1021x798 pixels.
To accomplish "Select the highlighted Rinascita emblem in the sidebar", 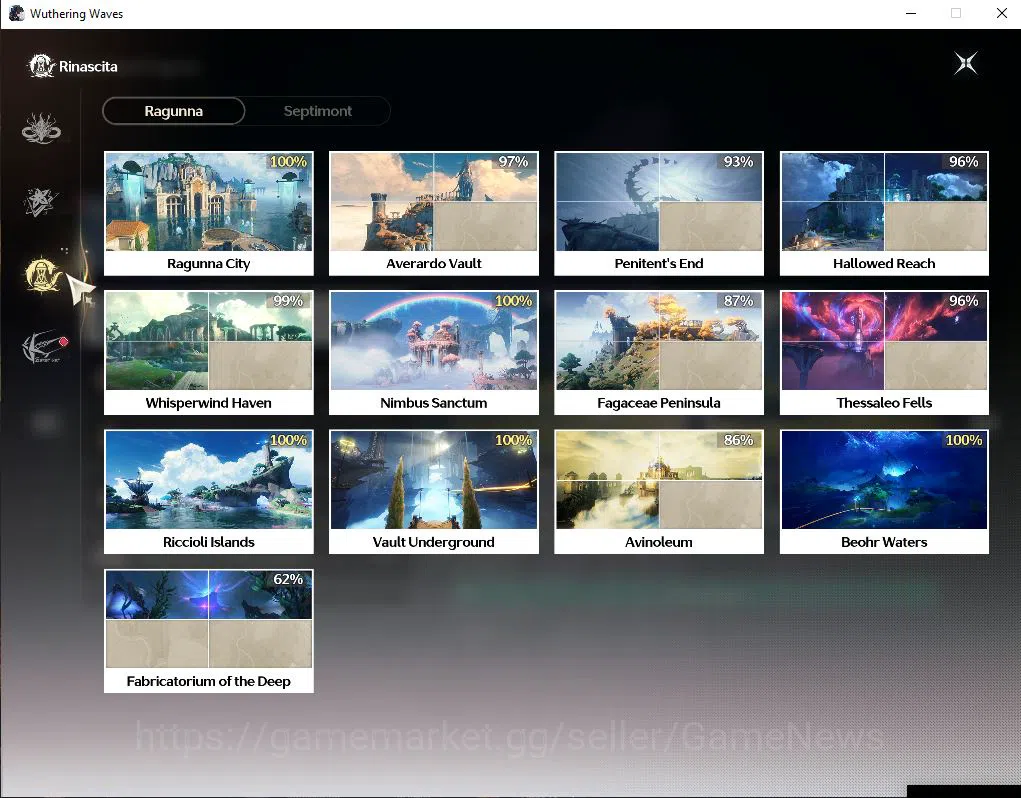I will click(x=42, y=275).
